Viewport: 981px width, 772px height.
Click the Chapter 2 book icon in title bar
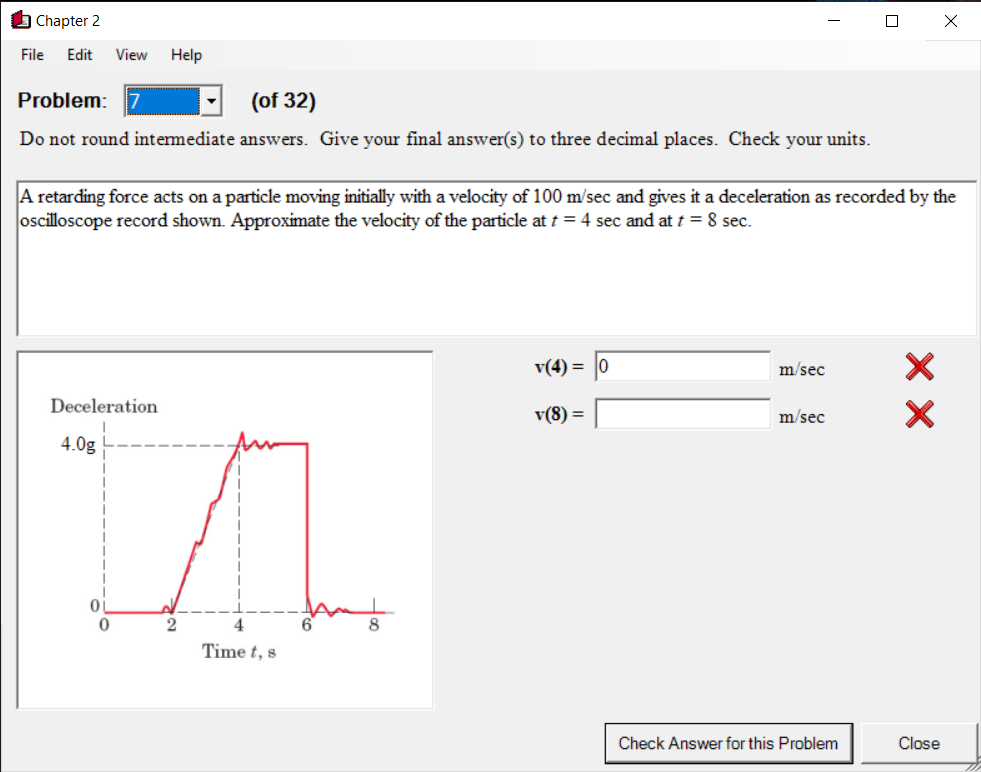click(x=18, y=19)
